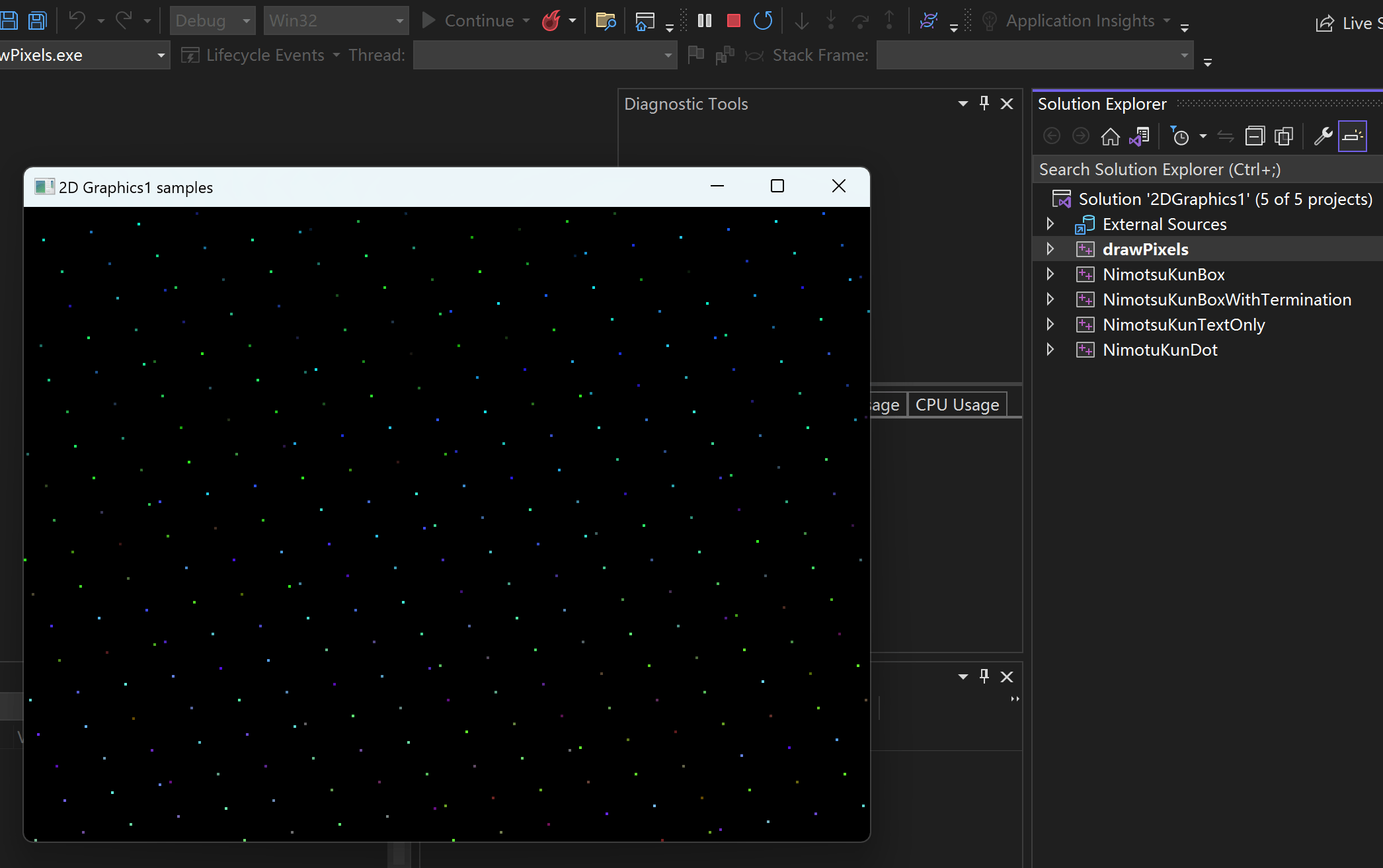Pause debugging with Break All icon
Screen dimensions: 1383x868
click(x=705, y=20)
